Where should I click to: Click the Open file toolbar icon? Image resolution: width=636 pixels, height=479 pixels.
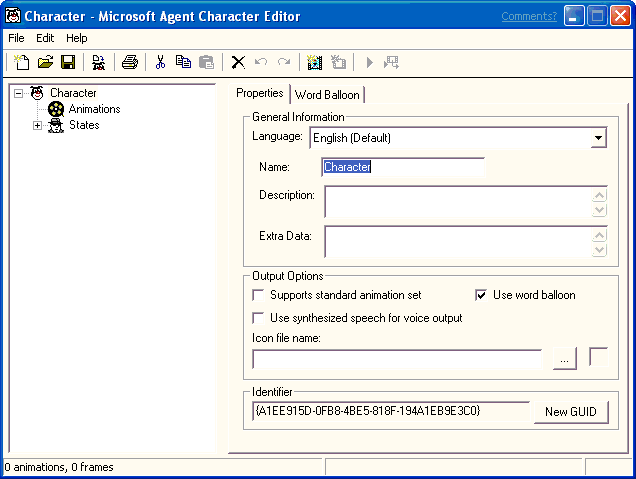click(45, 62)
